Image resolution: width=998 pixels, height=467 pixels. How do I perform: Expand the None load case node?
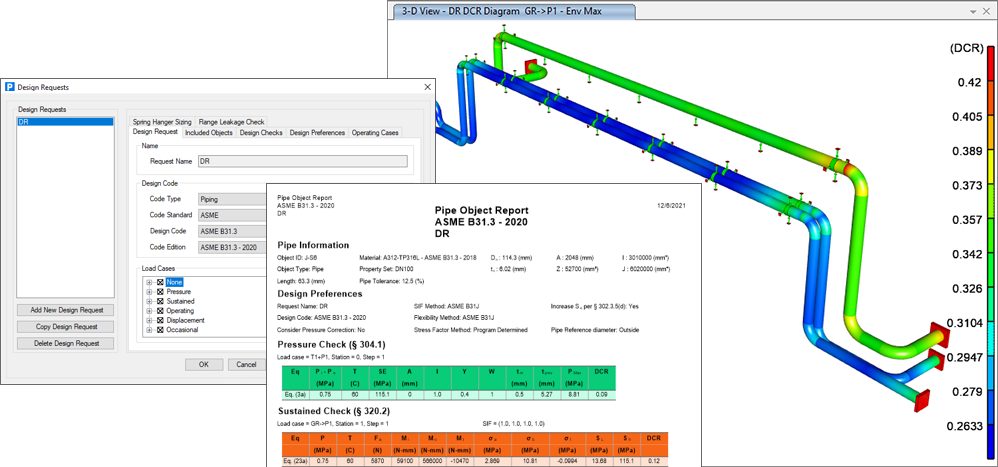tap(150, 282)
